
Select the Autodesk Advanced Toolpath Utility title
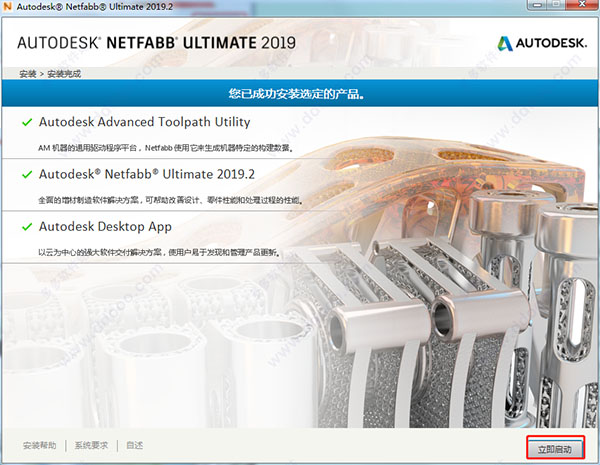tap(145, 122)
